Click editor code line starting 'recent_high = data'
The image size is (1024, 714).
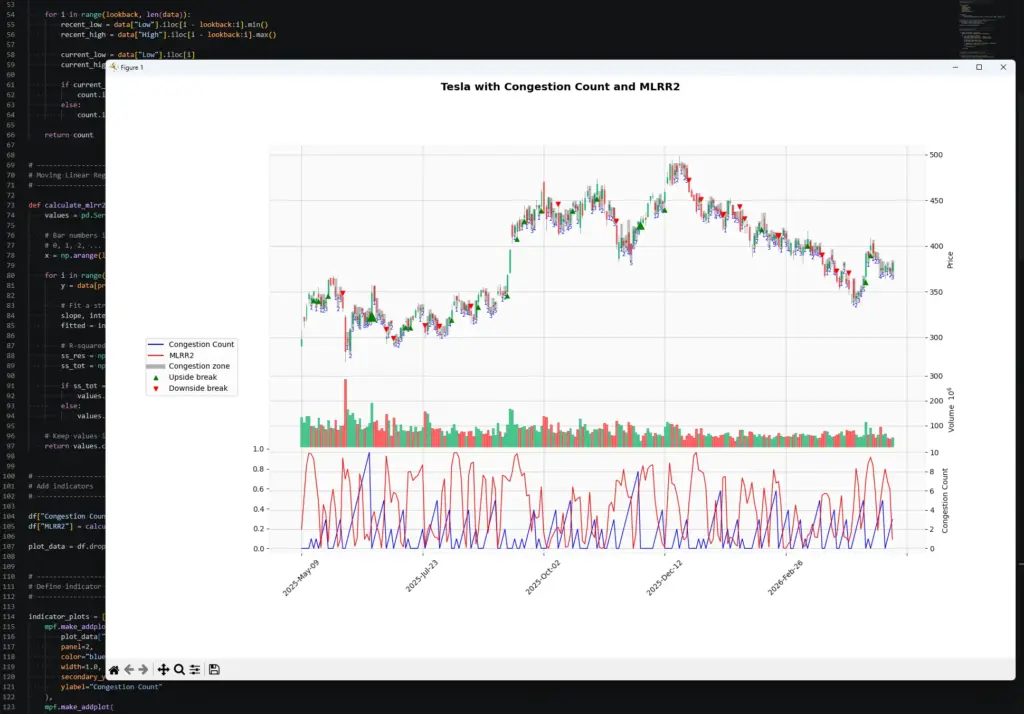click(x=168, y=35)
